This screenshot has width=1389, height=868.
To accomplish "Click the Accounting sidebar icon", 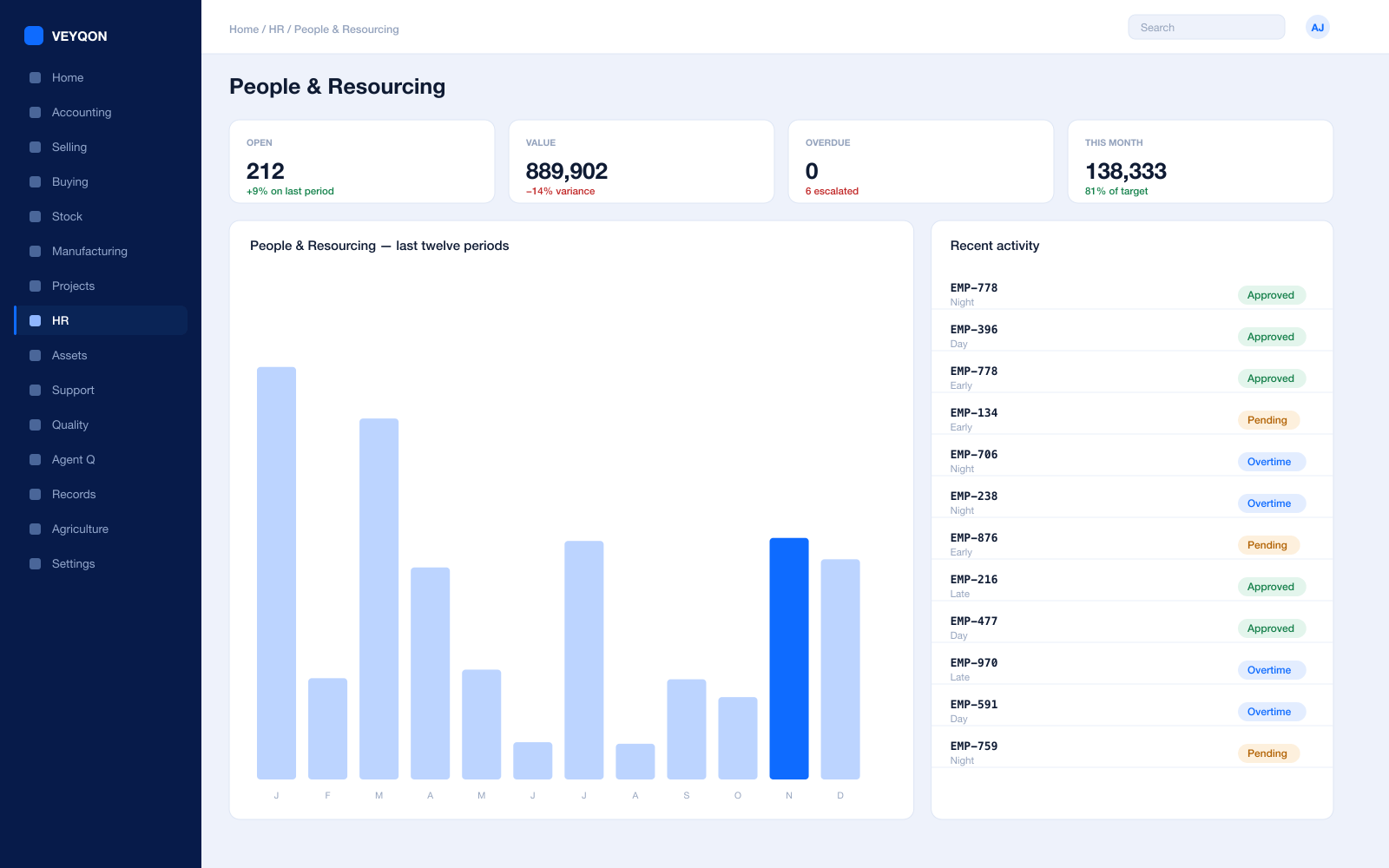I will click(x=35, y=112).
